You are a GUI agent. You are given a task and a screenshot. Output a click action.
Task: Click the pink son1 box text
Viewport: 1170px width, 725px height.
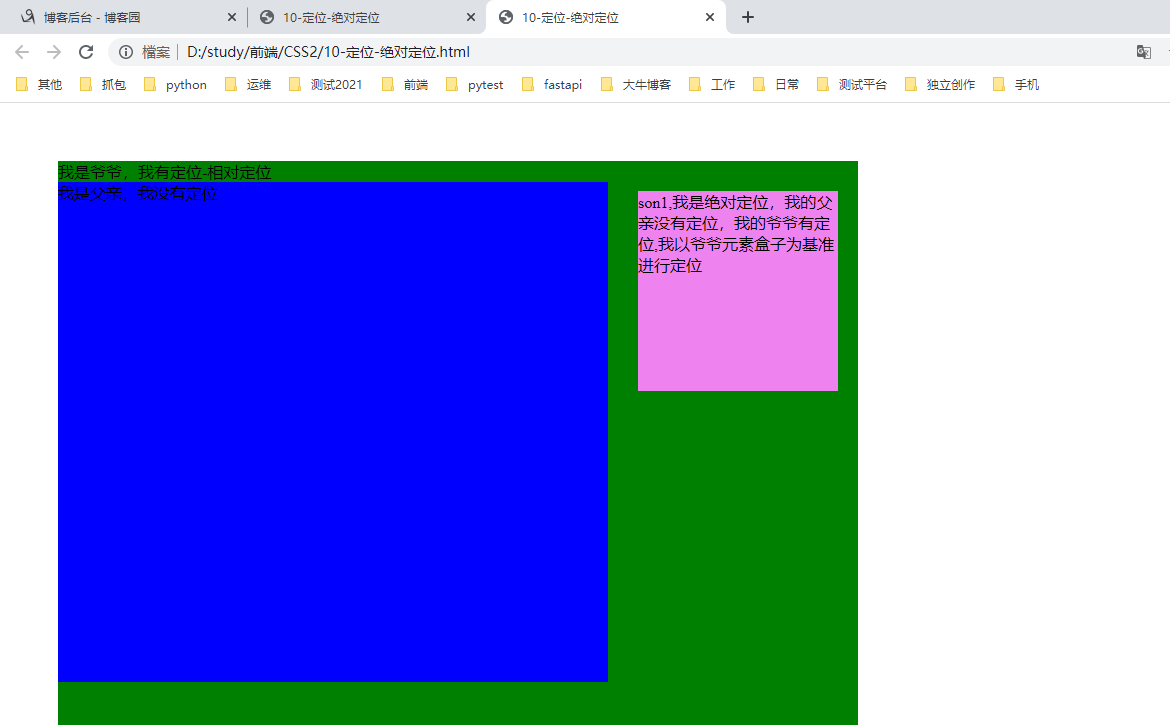736,234
